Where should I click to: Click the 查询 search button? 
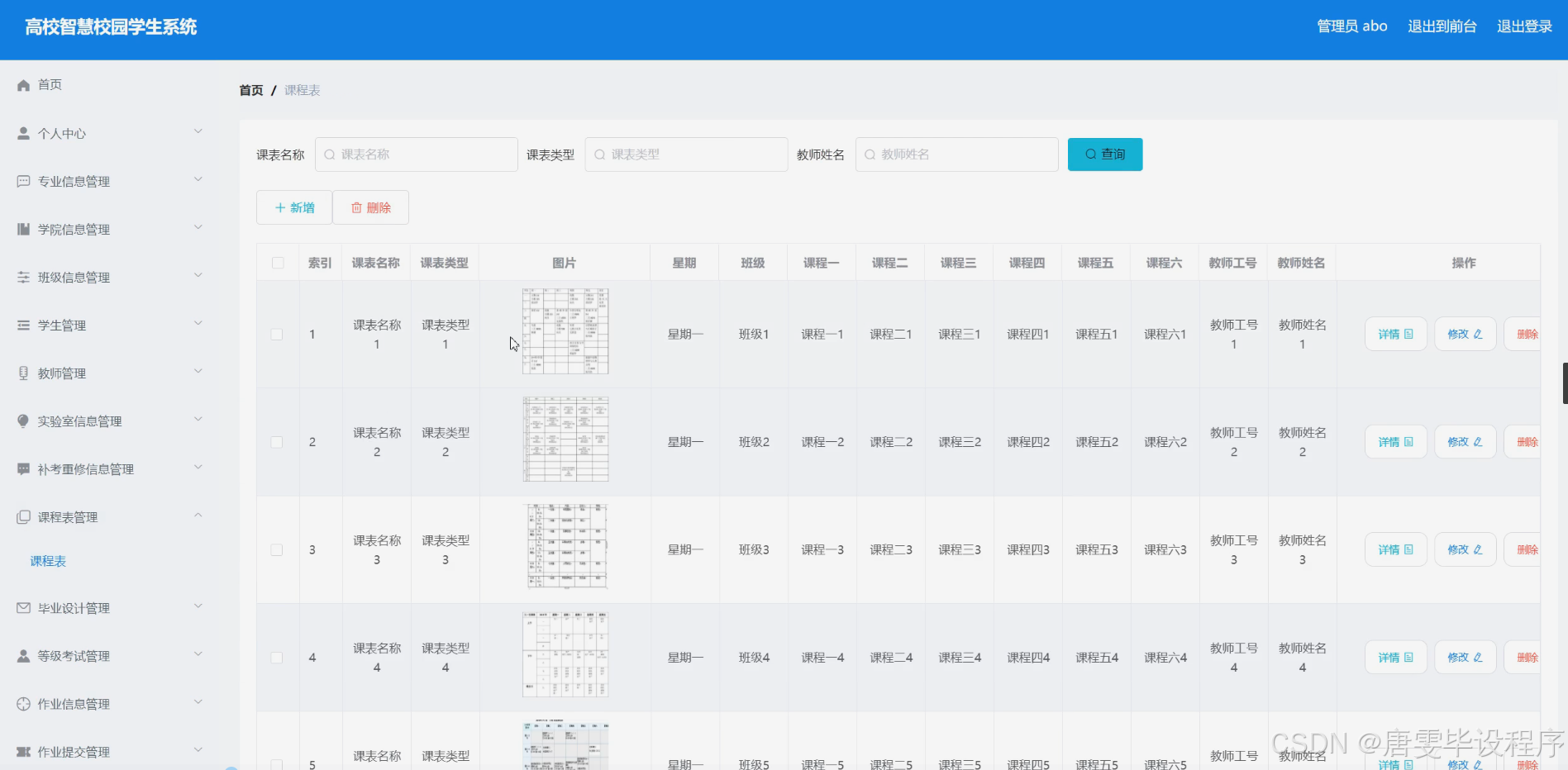click(1105, 154)
